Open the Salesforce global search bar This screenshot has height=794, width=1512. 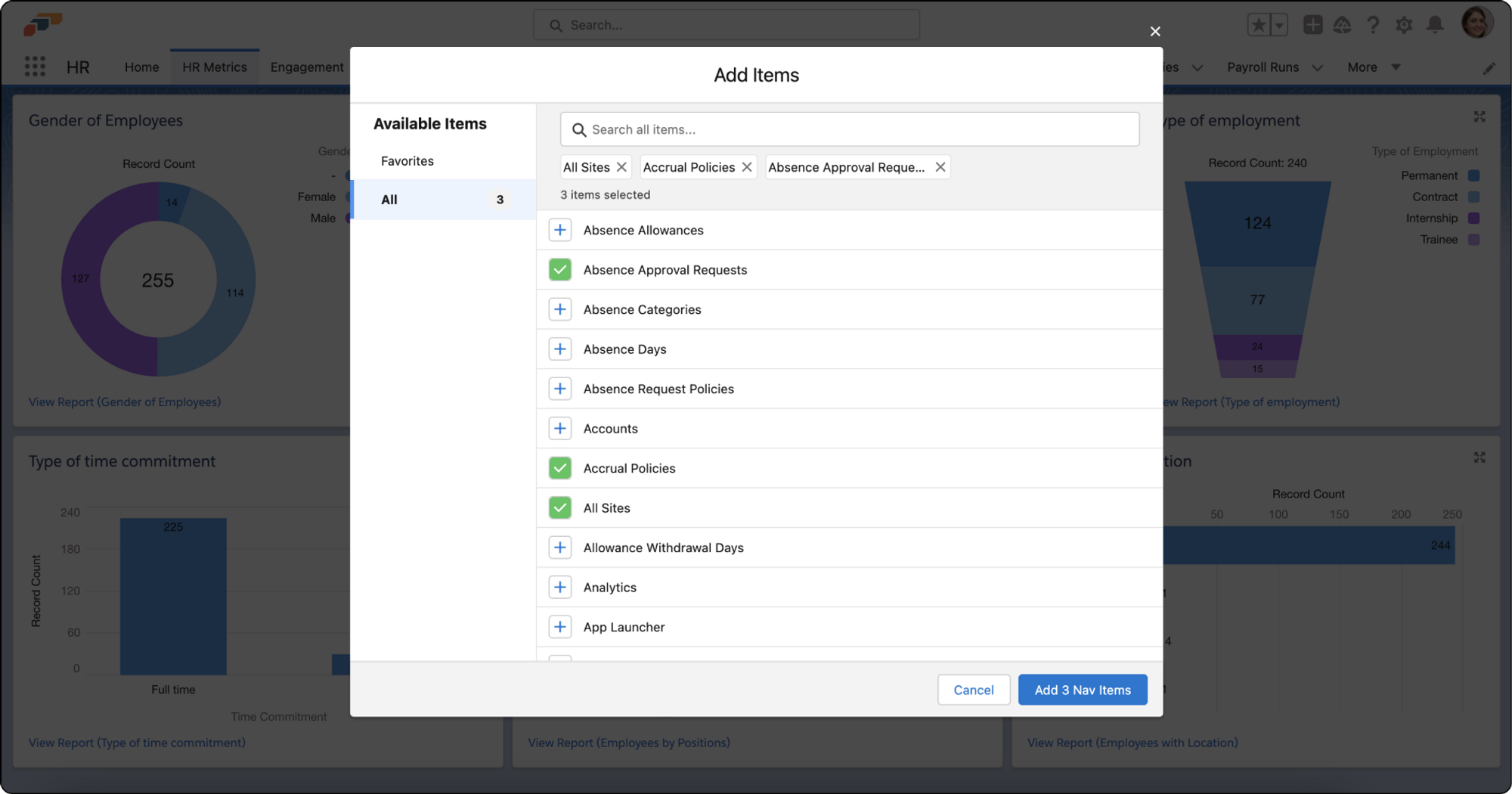click(726, 24)
